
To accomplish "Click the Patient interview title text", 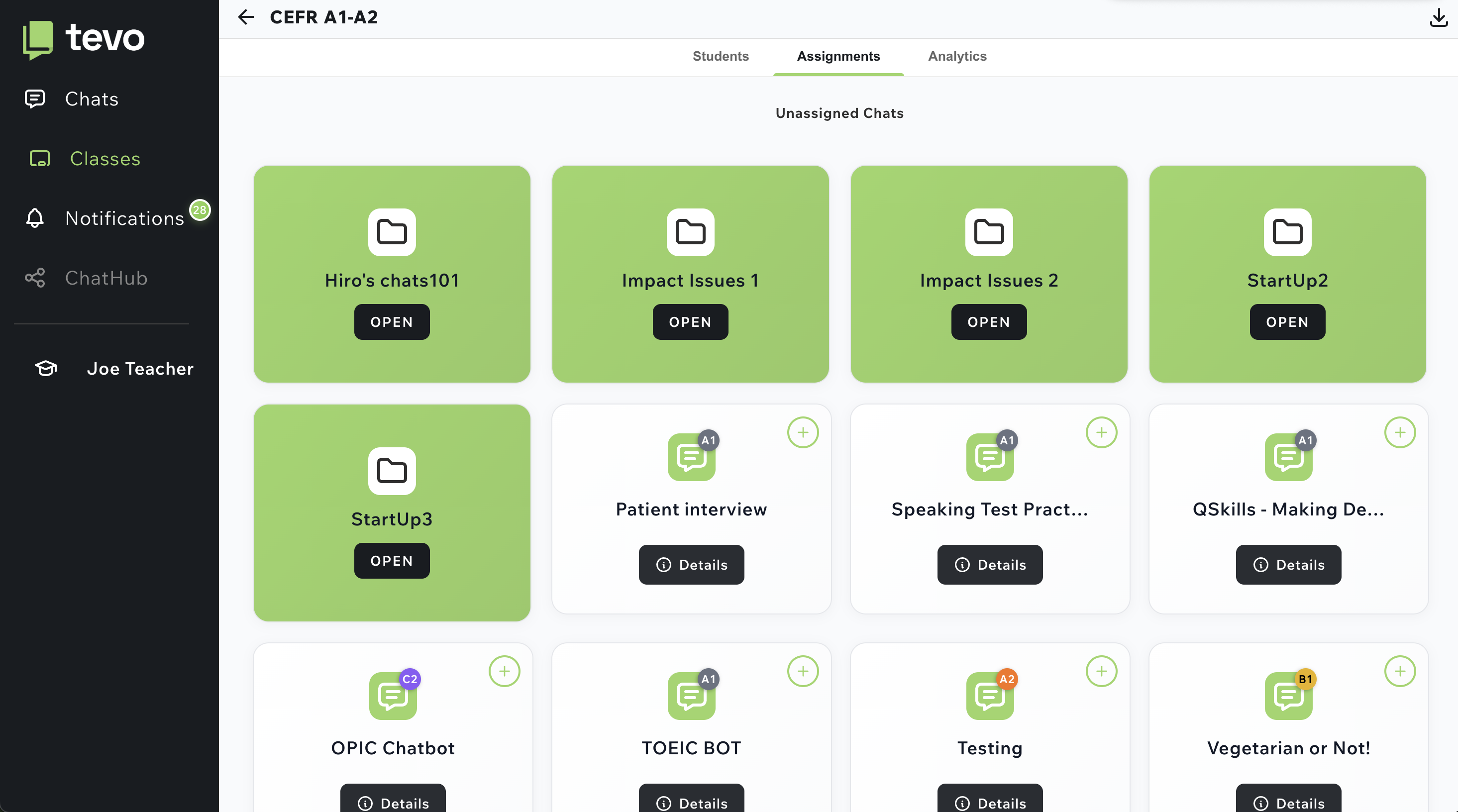I will pos(691,509).
